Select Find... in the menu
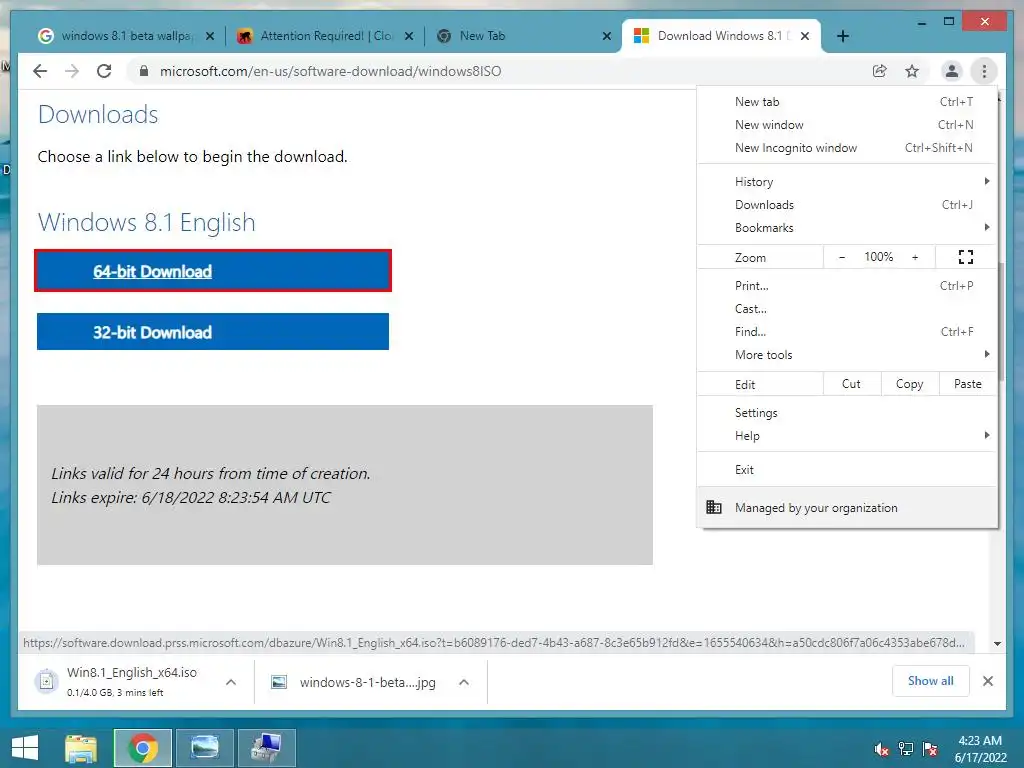 click(847, 332)
